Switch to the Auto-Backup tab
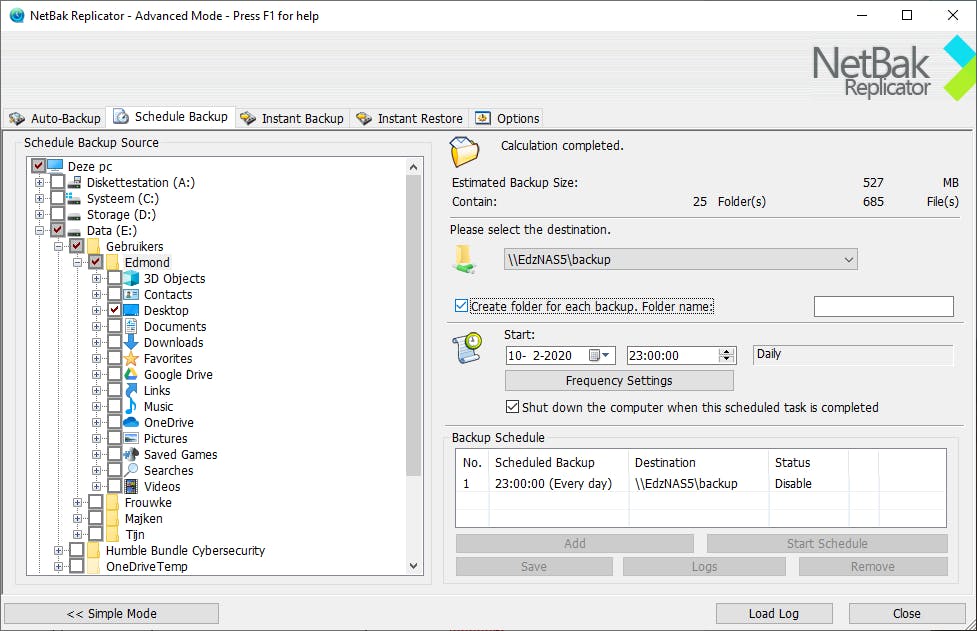Image resolution: width=977 pixels, height=631 pixels. (x=55, y=118)
